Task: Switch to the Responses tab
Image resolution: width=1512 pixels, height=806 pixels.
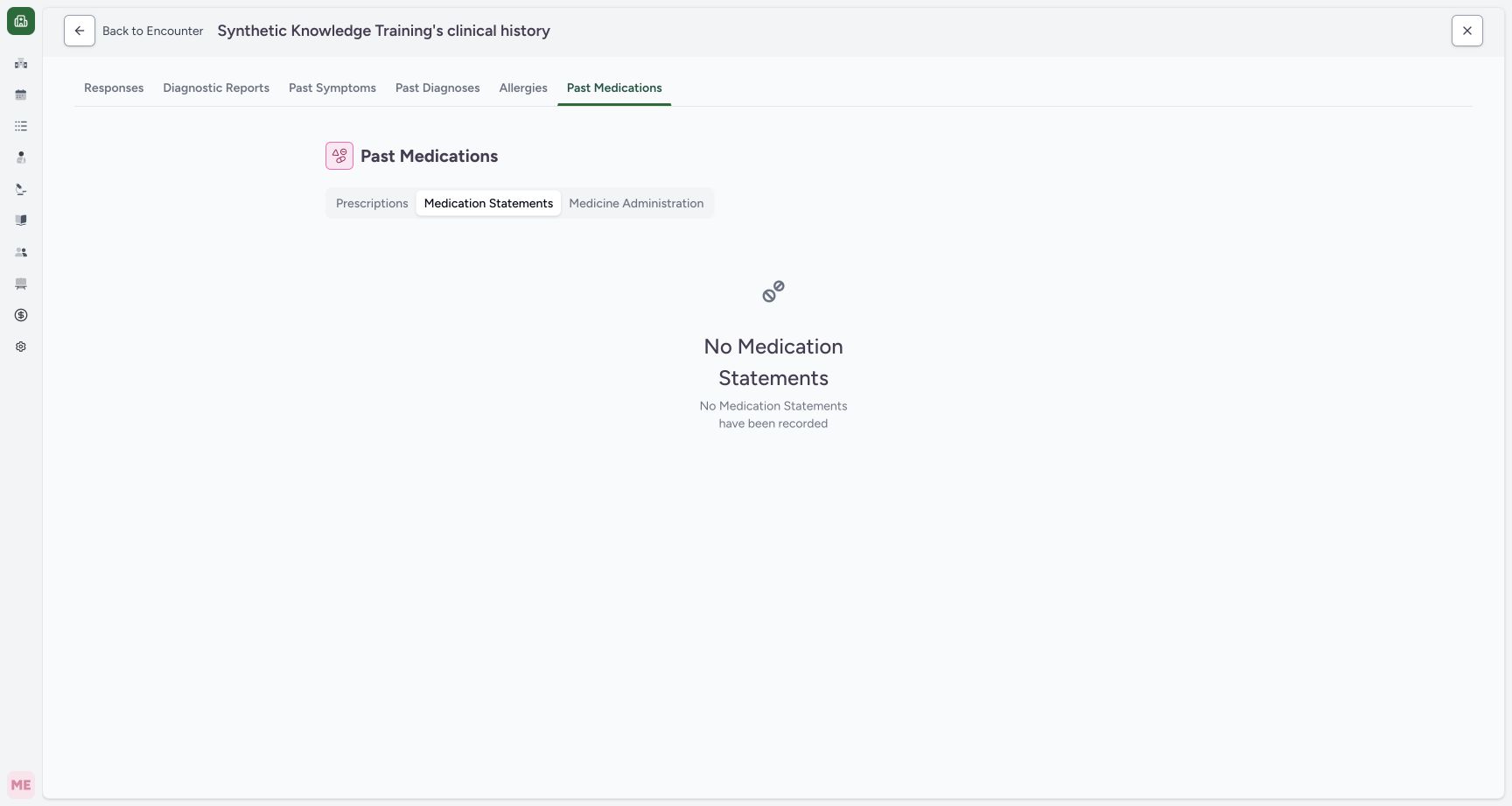Action: click(x=114, y=88)
